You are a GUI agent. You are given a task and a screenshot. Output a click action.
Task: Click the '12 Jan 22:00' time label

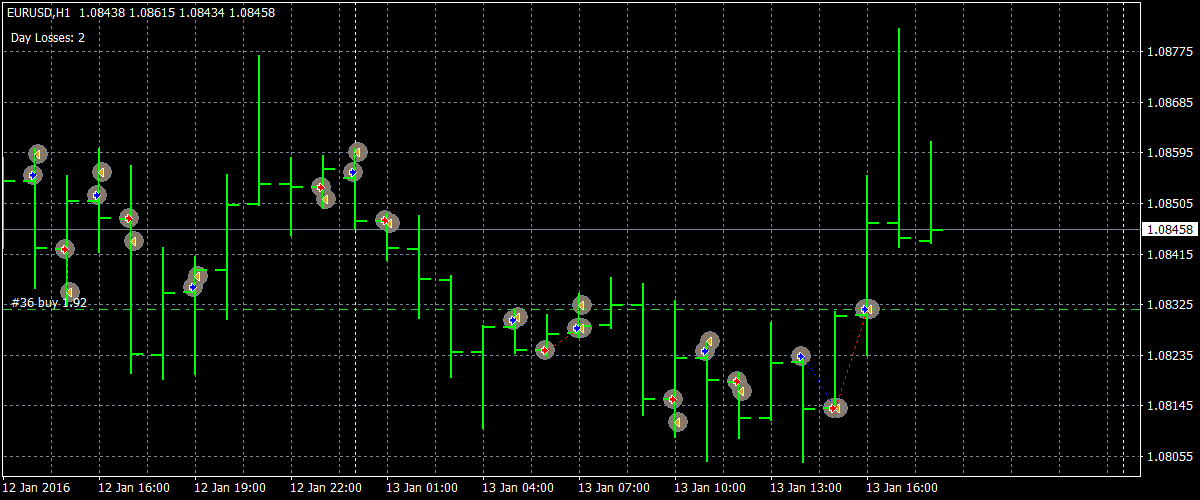click(325, 488)
